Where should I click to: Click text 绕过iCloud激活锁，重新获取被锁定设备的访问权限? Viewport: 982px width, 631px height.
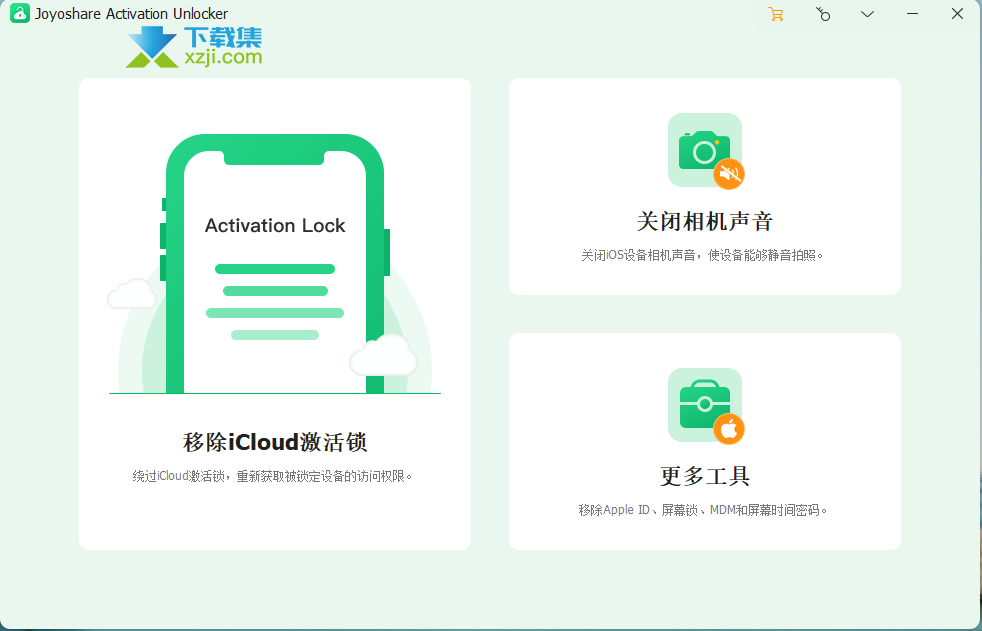[x=272, y=476]
